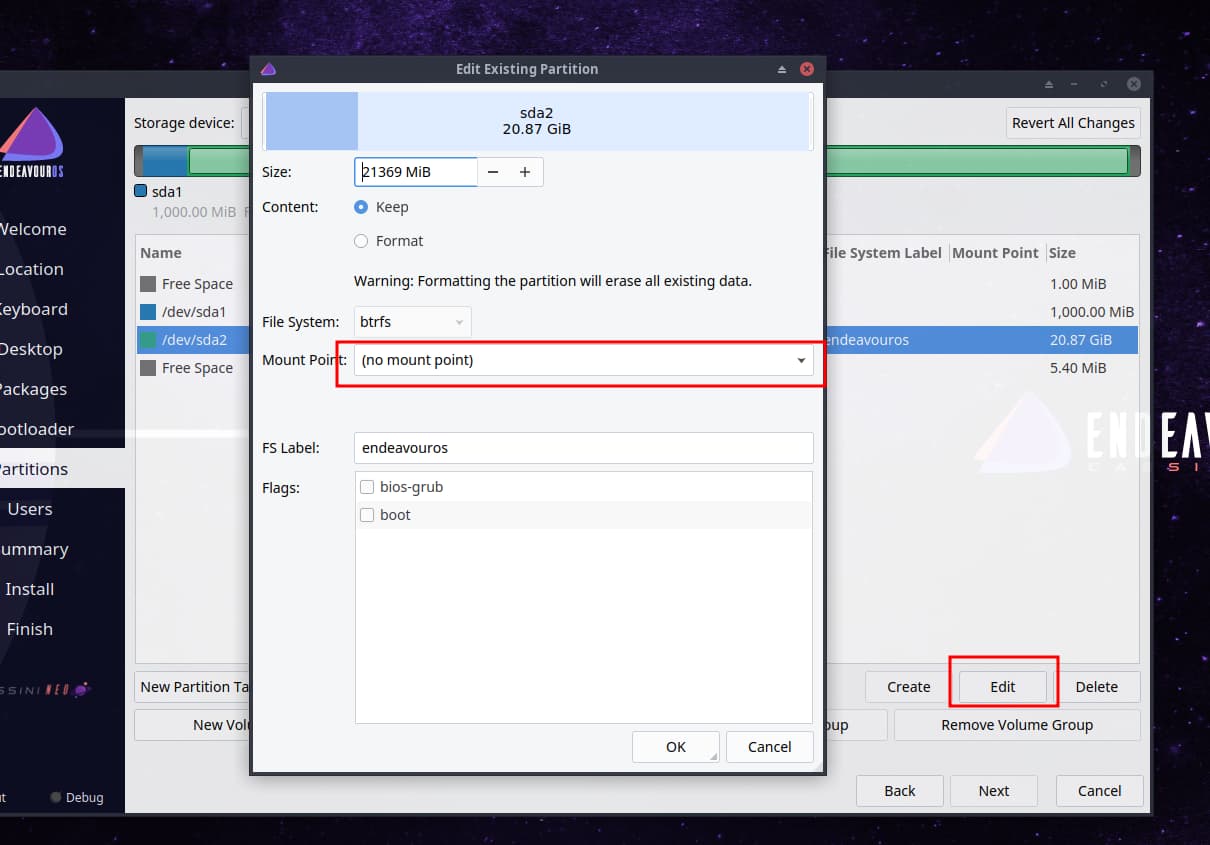Click the FS Label text field
1210x845 pixels.
pyautogui.click(x=584, y=448)
